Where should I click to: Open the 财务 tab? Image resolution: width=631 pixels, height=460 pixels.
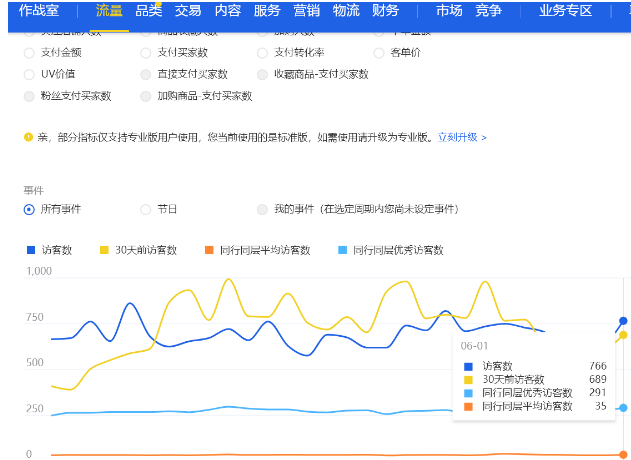click(385, 10)
